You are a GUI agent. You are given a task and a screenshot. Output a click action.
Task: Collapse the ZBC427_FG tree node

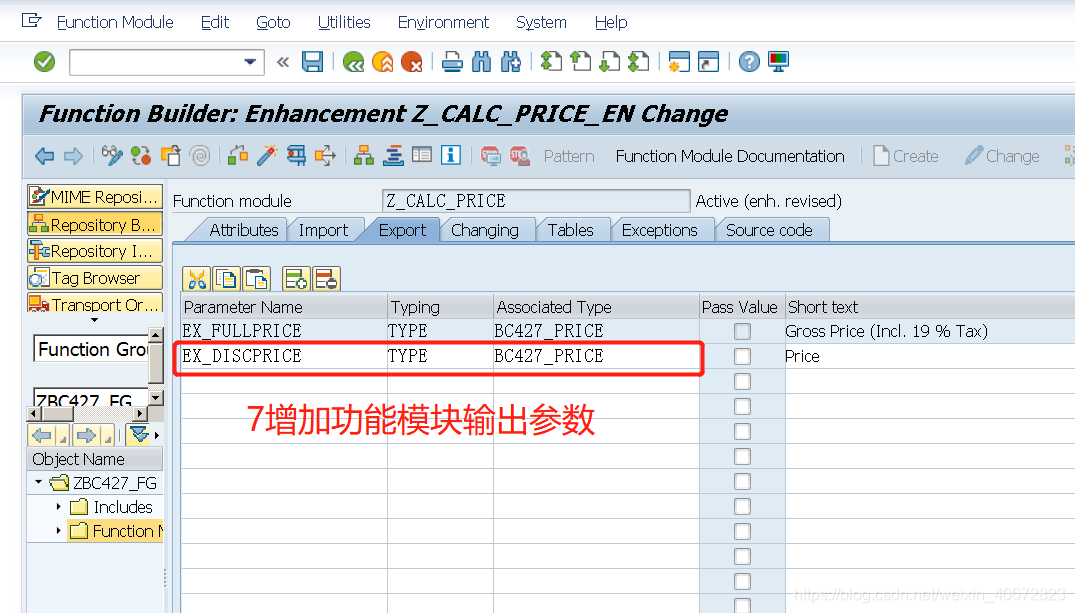(x=38, y=482)
